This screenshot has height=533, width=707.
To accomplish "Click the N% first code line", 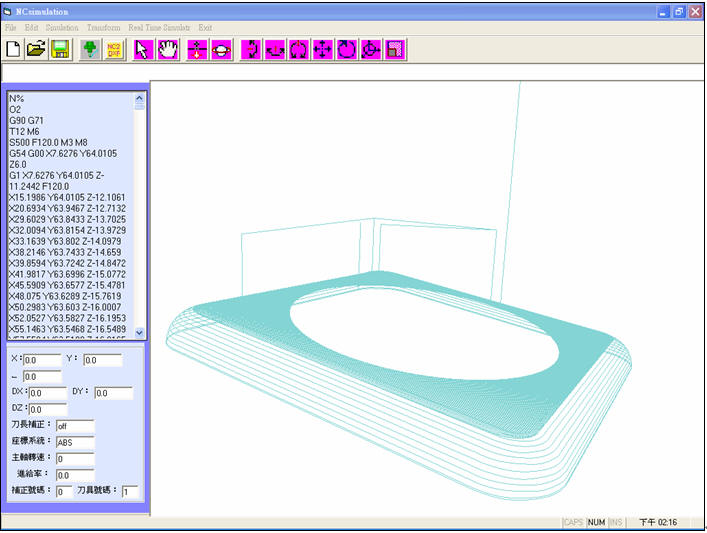I will coord(17,98).
